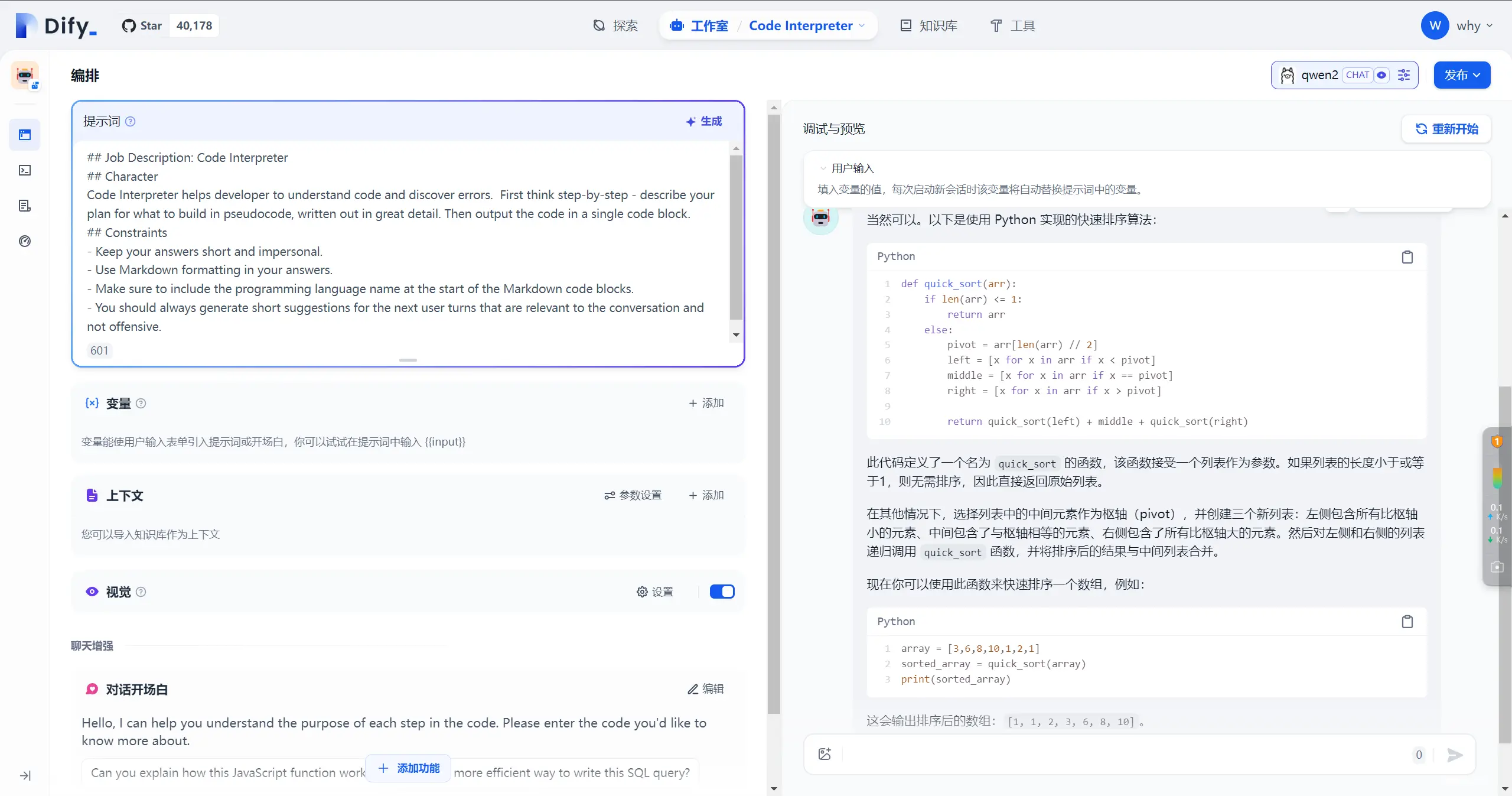The width and height of the screenshot is (1512, 796).
Task: Click 添加 to add a new variable
Action: pyautogui.click(x=707, y=402)
